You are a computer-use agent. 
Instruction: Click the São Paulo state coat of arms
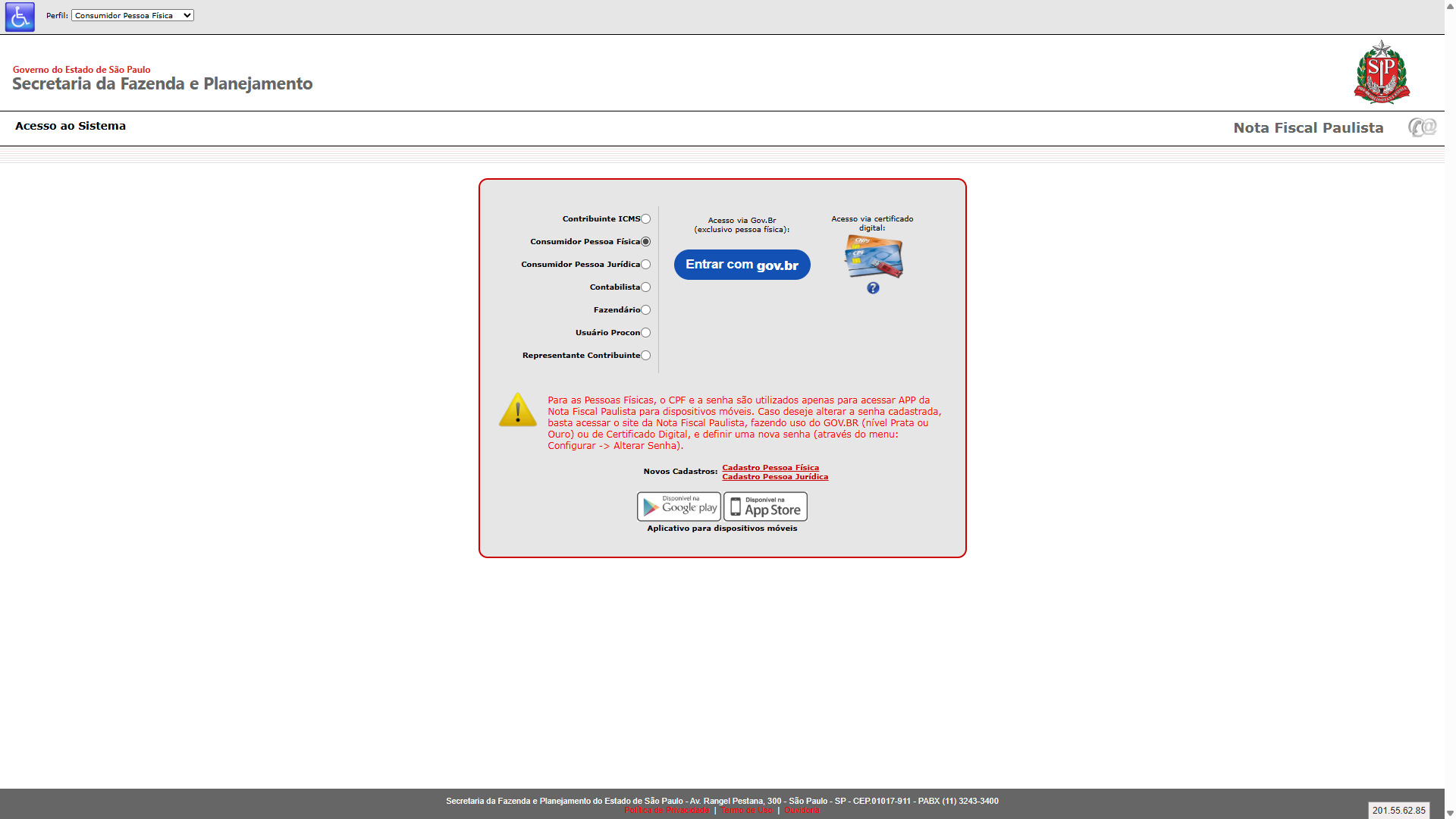click(1381, 72)
